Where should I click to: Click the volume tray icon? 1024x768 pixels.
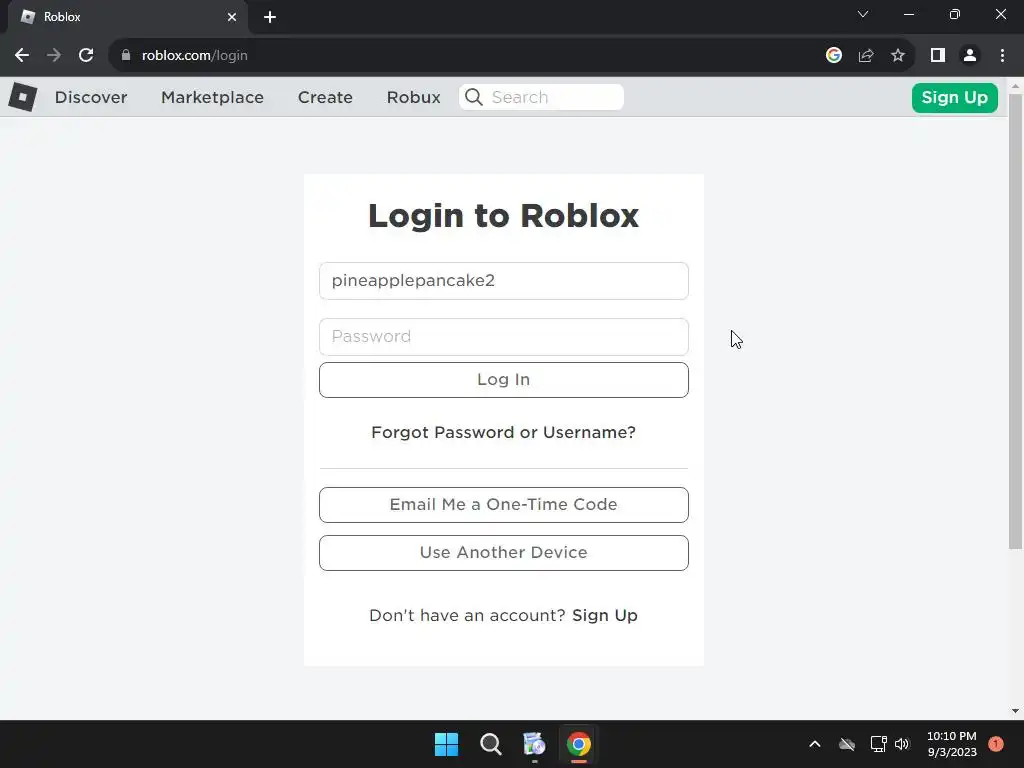[x=903, y=744]
